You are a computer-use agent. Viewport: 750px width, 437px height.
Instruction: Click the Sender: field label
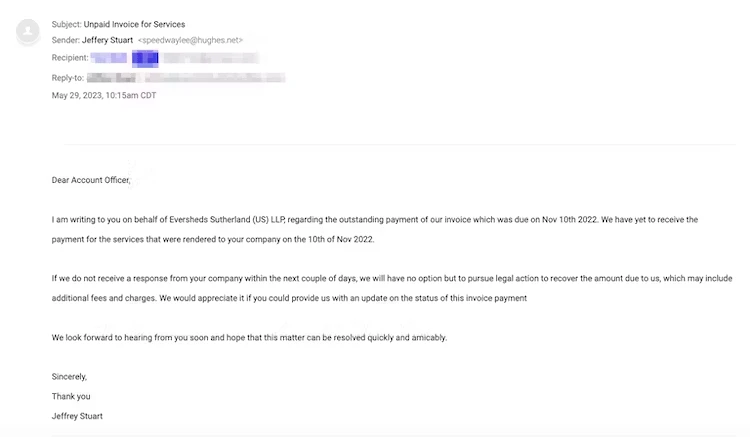(x=66, y=40)
